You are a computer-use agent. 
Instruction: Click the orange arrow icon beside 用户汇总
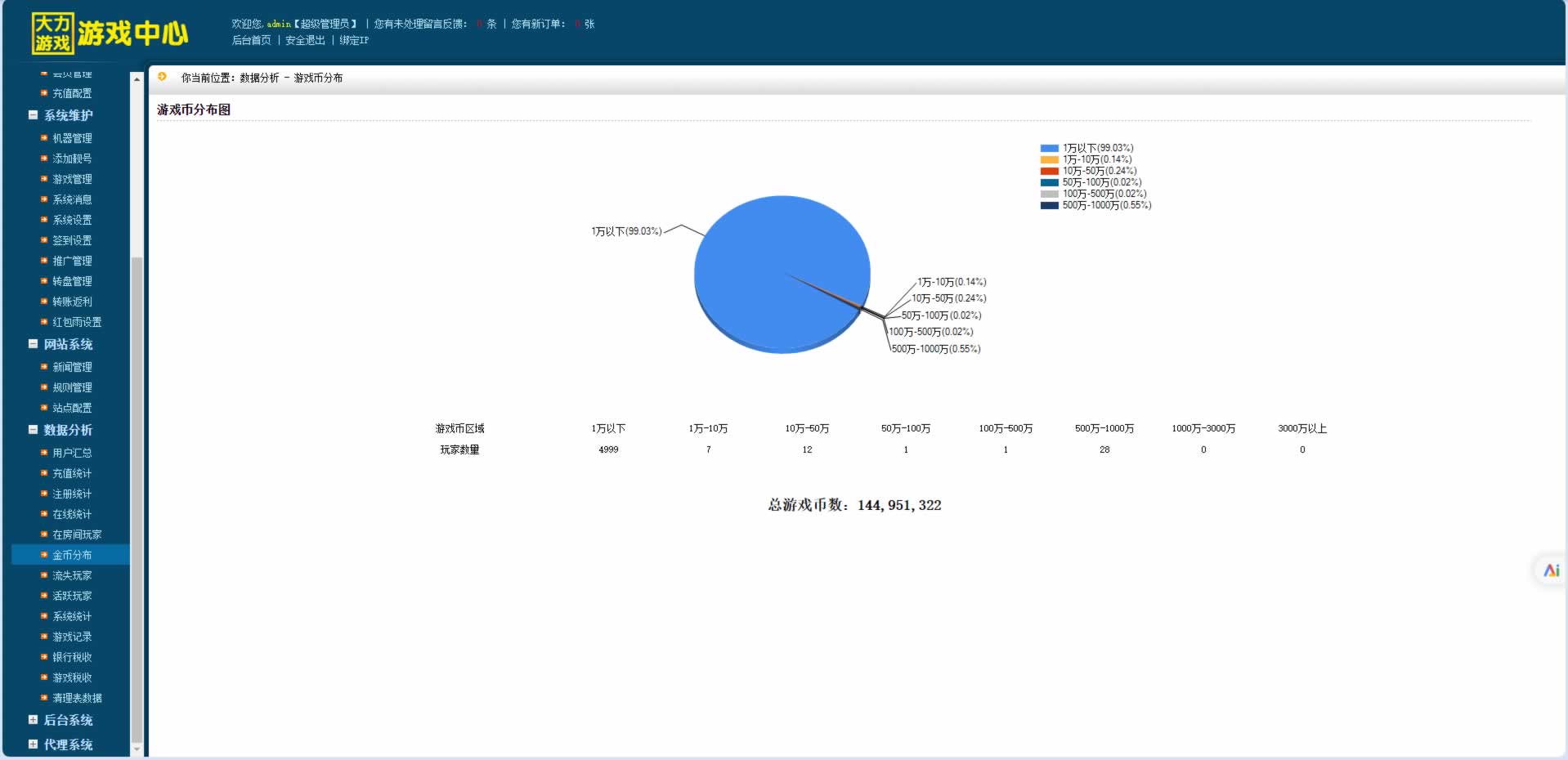(44, 453)
